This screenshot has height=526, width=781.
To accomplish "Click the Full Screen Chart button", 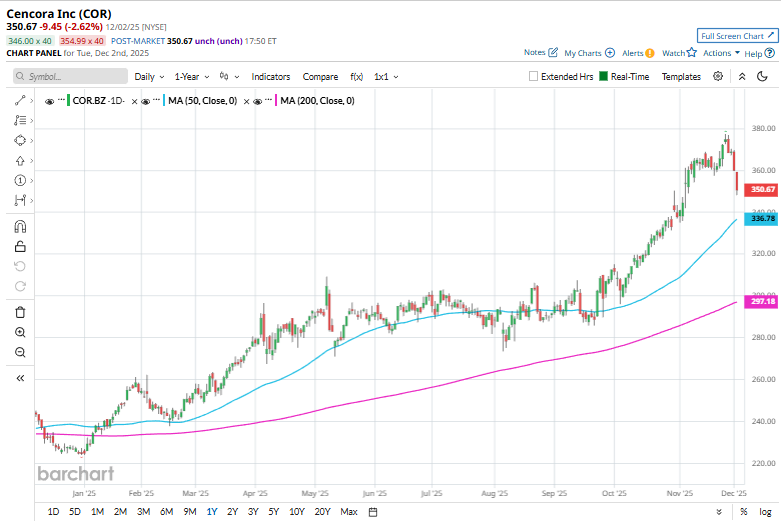I will coord(737,35).
